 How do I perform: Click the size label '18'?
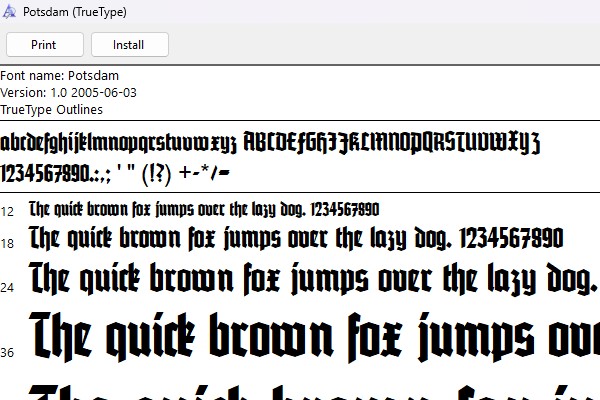(x=7, y=243)
